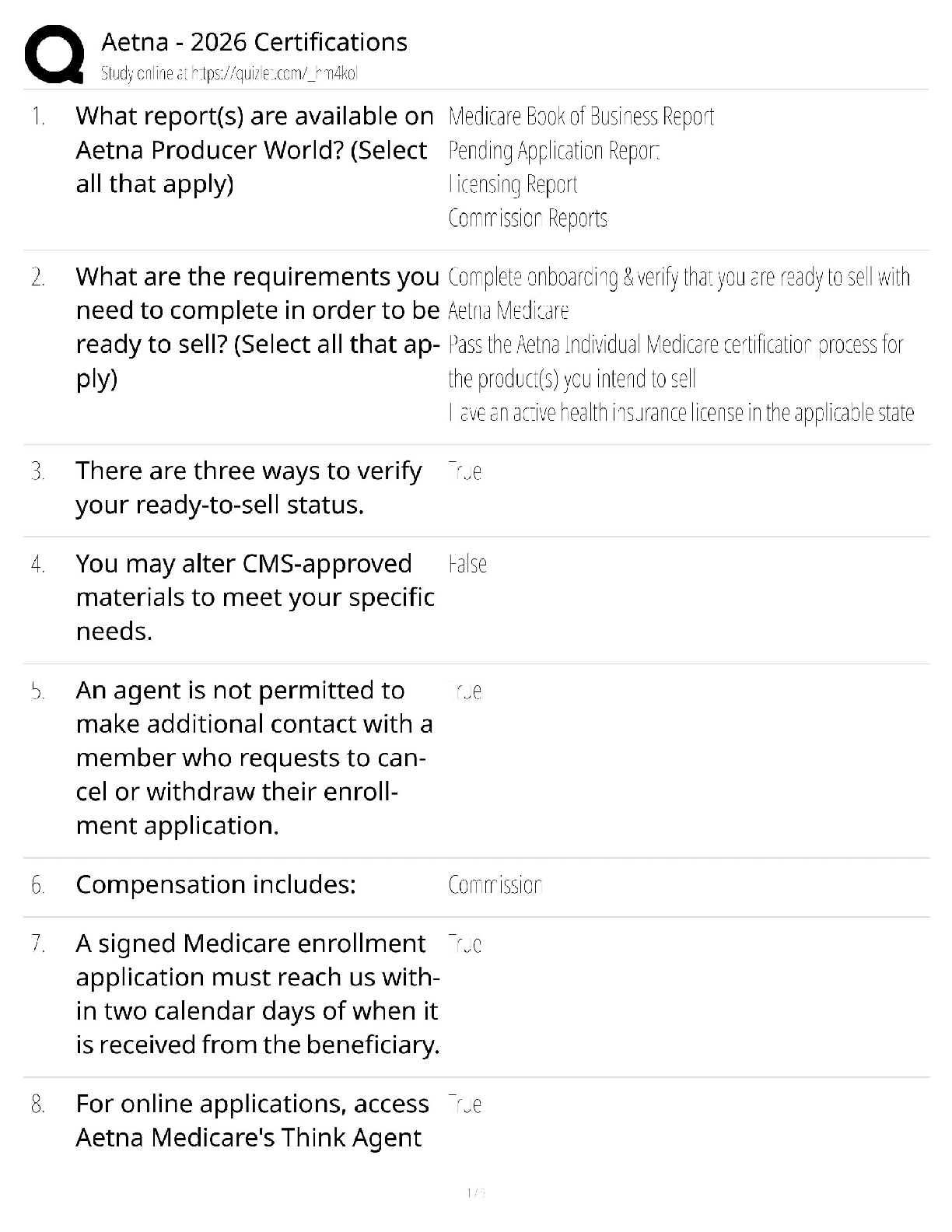
Task: Click the 'Pending Application Report' answer
Action: [x=554, y=150]
